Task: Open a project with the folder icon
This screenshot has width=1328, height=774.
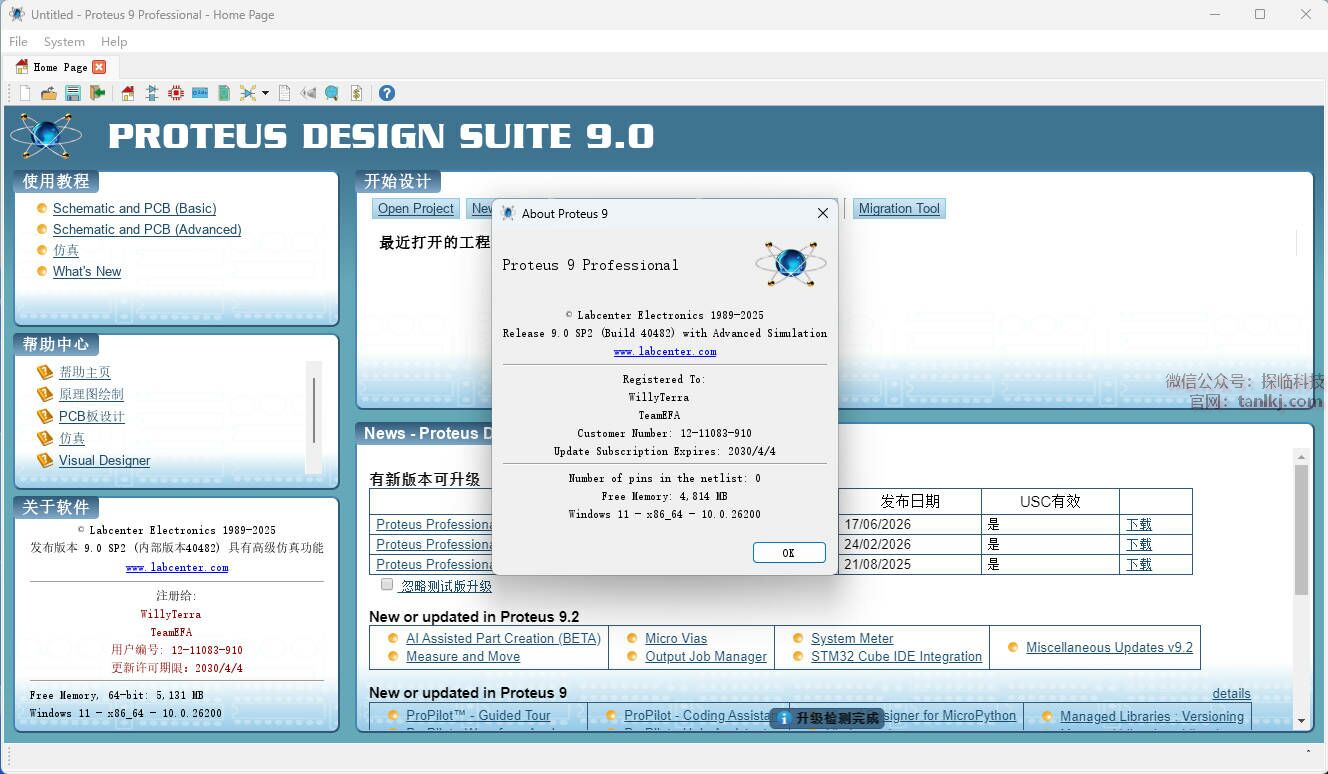Action: [48, 93]
